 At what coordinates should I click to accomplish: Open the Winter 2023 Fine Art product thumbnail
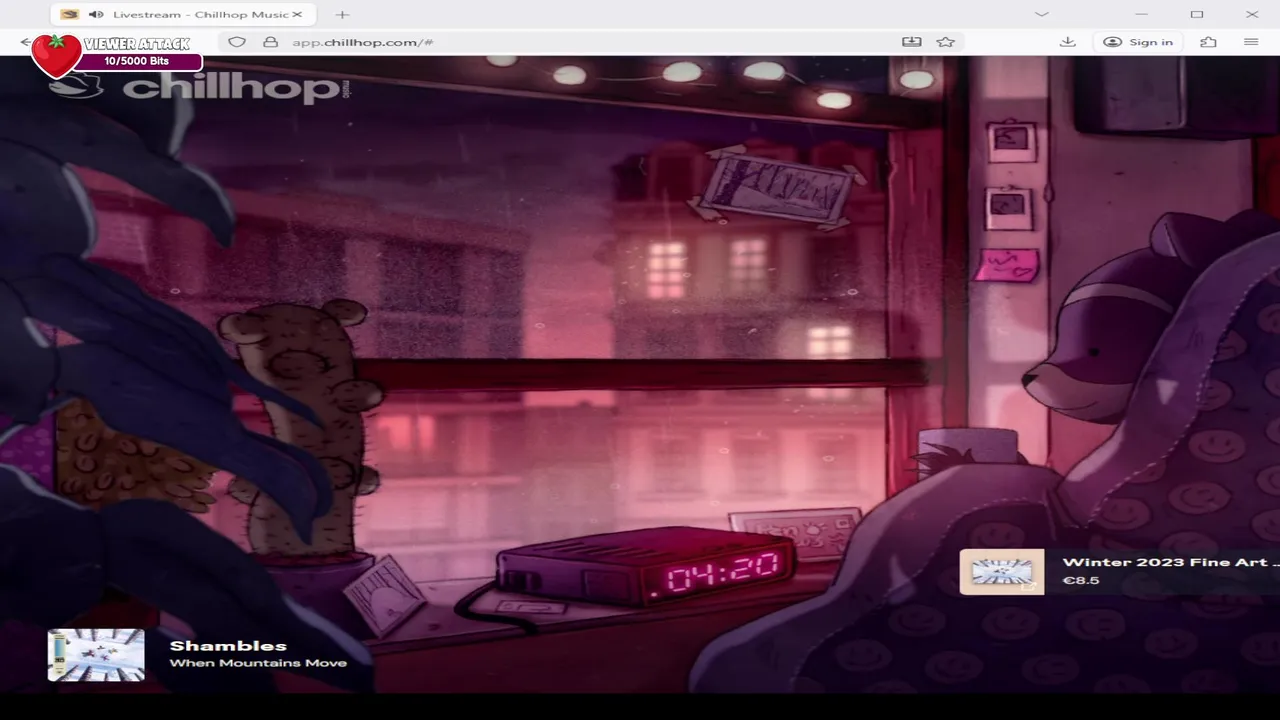(x=1002, y=572)
